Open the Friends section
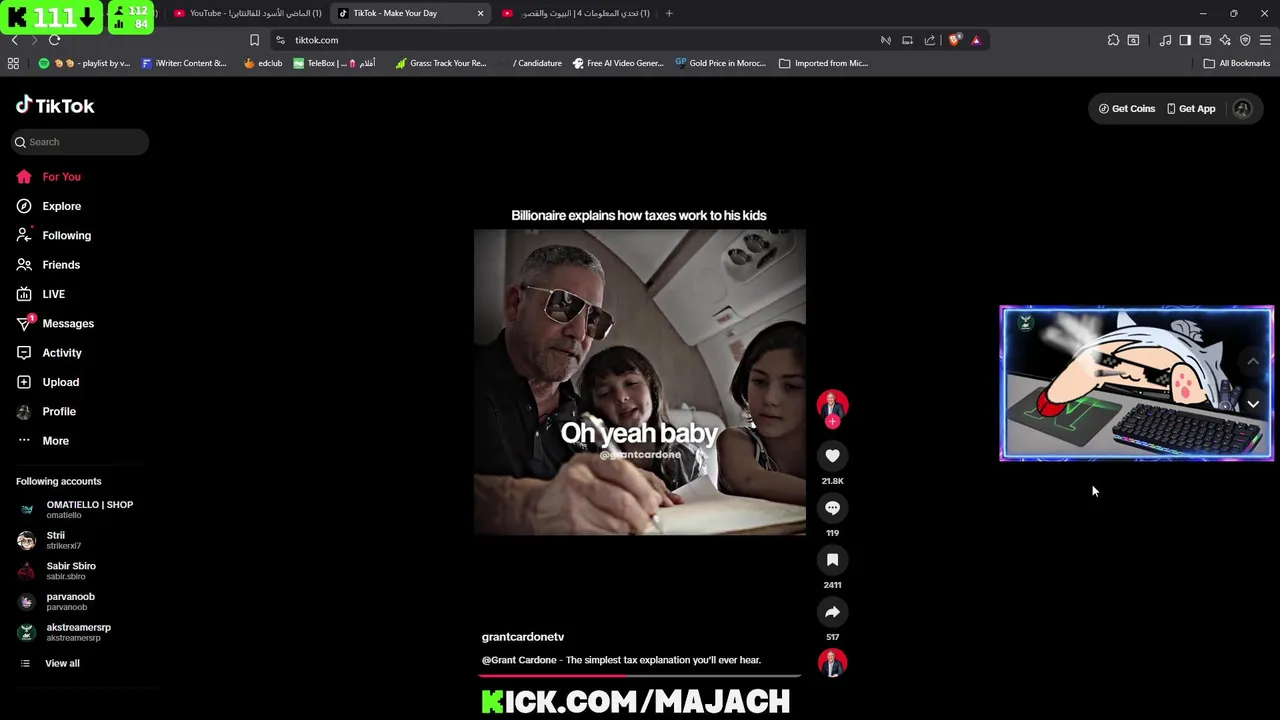The height and width of the screenshot is (720, 1280). [48, 265]
